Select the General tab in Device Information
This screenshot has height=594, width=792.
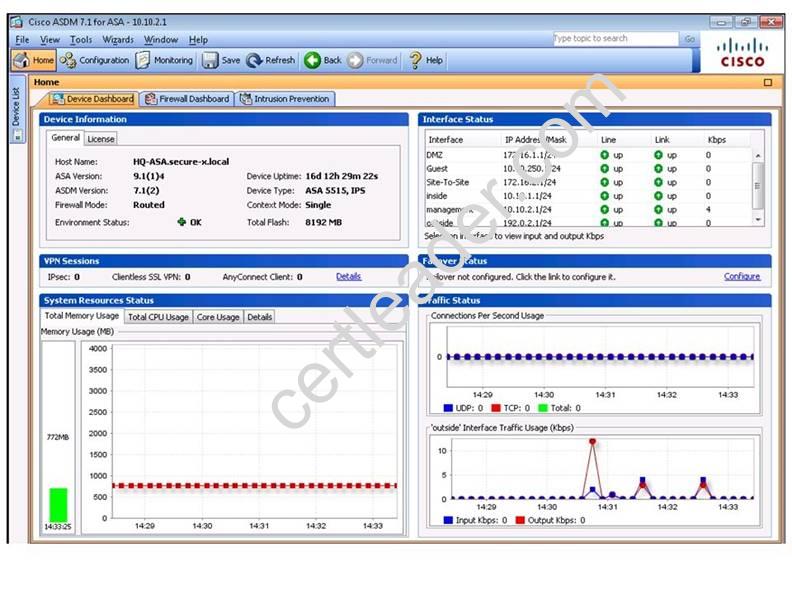pos(66,138)
